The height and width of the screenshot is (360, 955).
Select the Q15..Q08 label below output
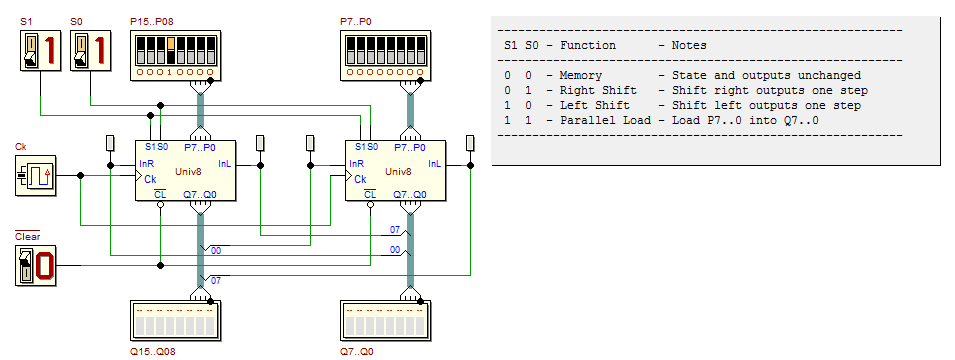click(x=153, y=351)
